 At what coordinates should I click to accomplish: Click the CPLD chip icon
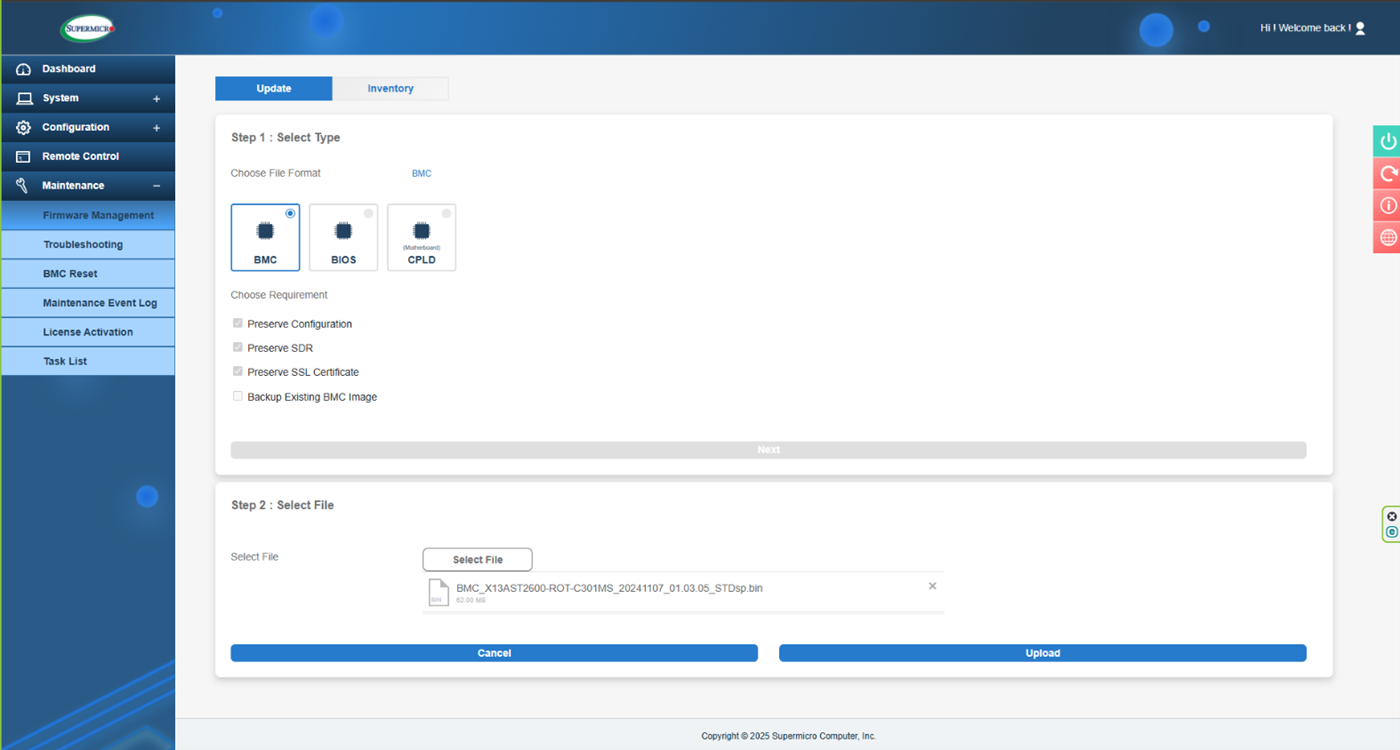click(x=421, y=231)
